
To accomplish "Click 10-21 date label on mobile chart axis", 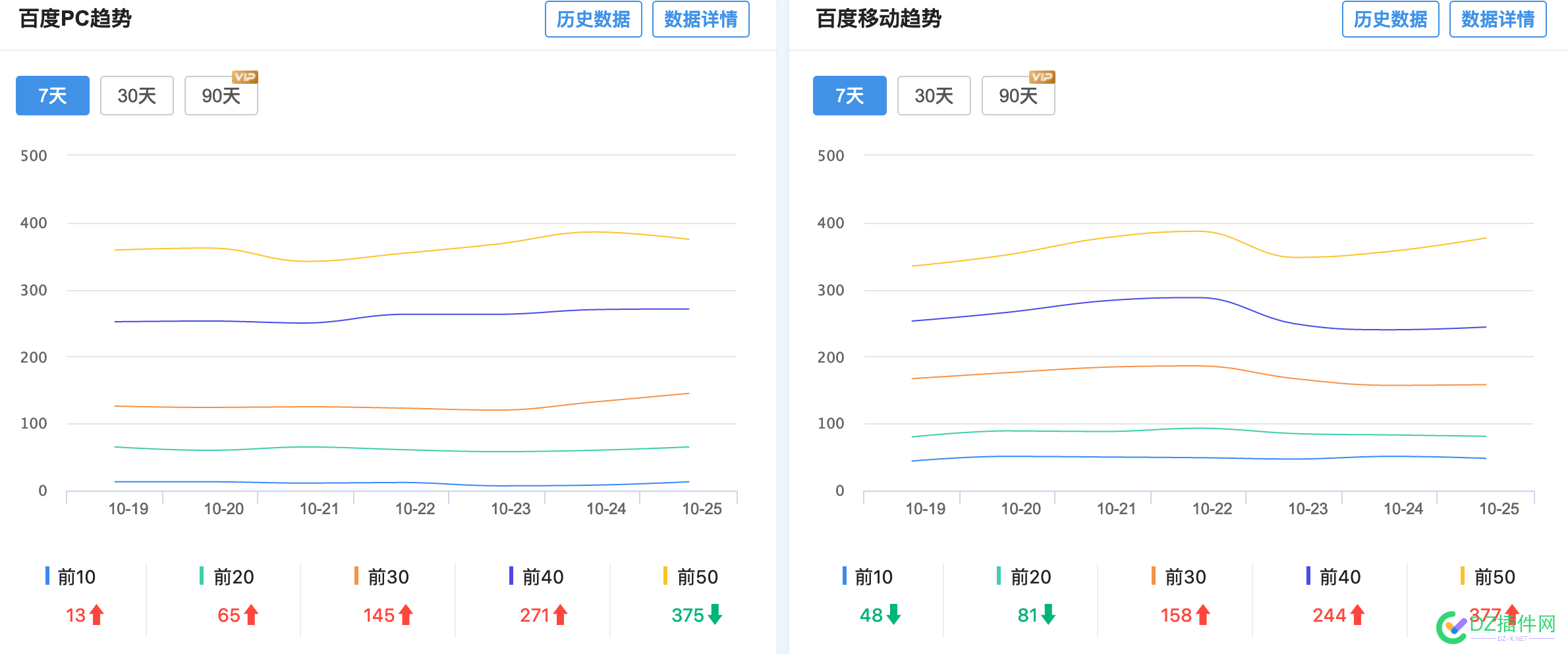I will click(1117, 509).
